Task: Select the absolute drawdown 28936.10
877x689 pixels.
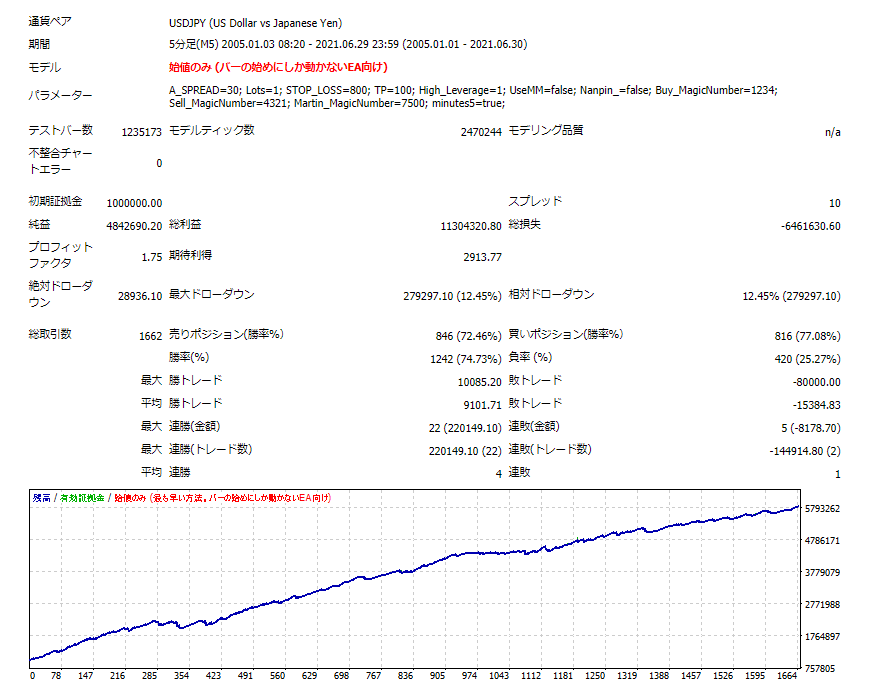Action: 140,296
